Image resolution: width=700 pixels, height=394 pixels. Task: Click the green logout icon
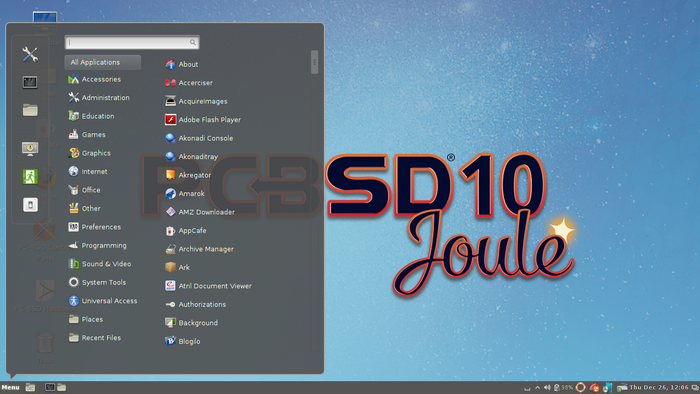(30, 177)
